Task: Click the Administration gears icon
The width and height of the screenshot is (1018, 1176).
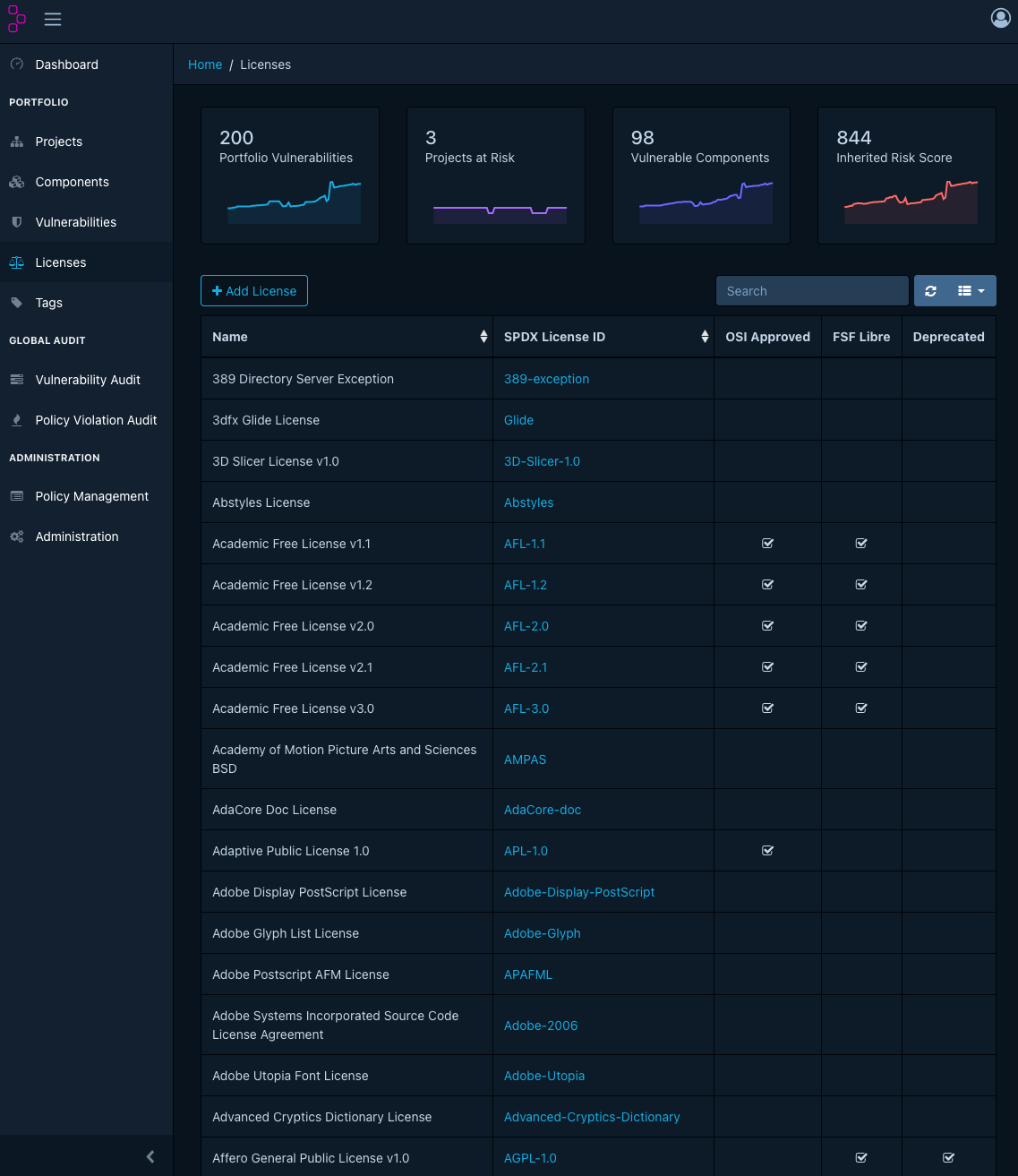Action: (x=16, y=536)
